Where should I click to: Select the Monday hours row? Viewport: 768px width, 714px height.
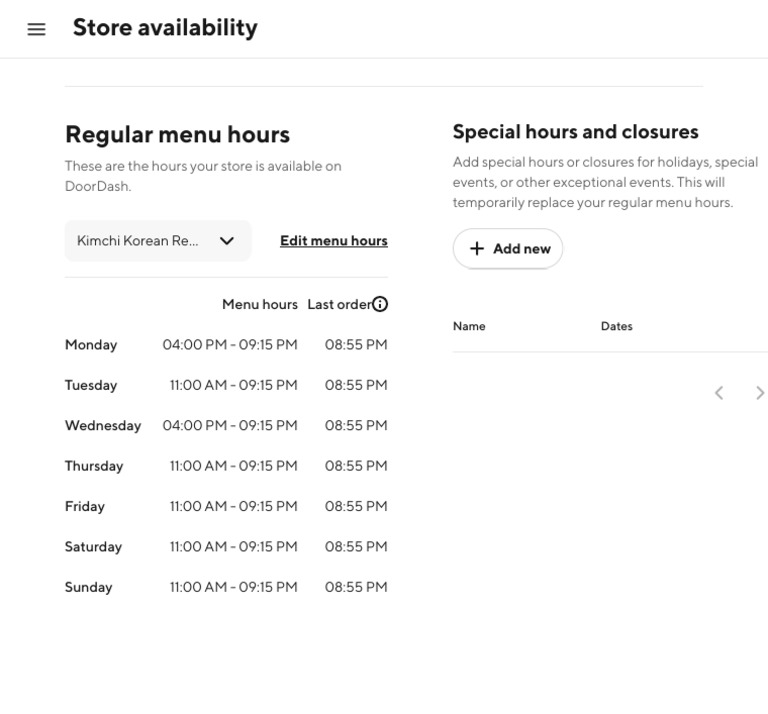pos(226,345)
